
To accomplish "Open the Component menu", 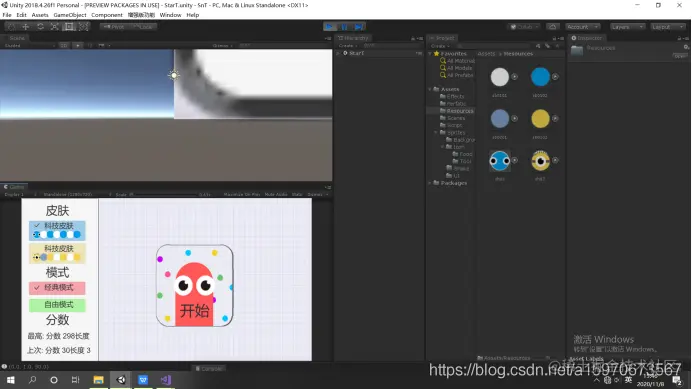I will pyautogui.click(x=107, y=15).
